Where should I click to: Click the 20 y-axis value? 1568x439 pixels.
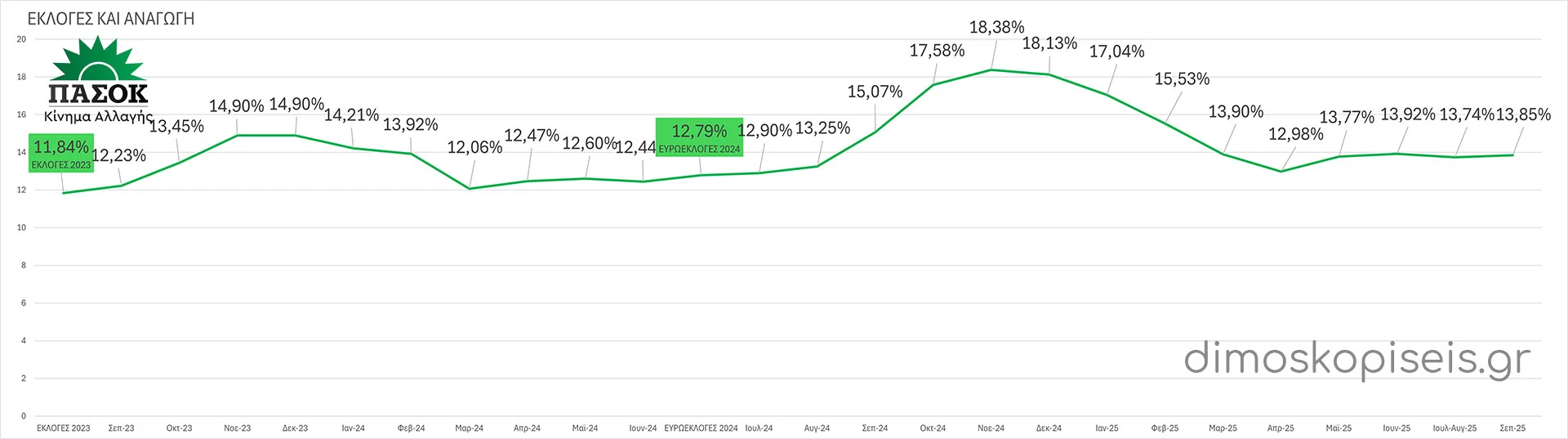click(21, 39)
